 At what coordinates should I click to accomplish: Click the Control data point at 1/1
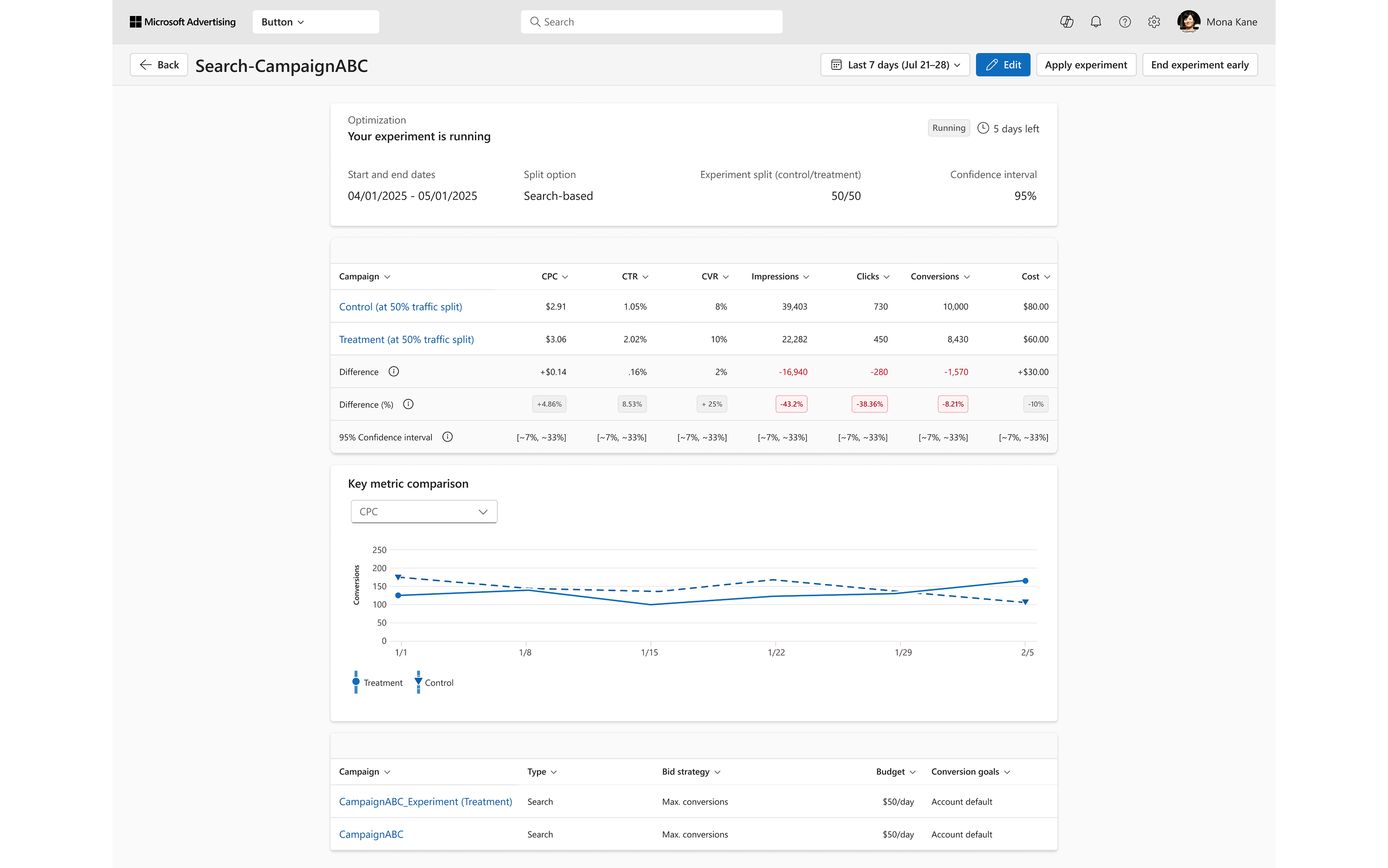point(398,577)
